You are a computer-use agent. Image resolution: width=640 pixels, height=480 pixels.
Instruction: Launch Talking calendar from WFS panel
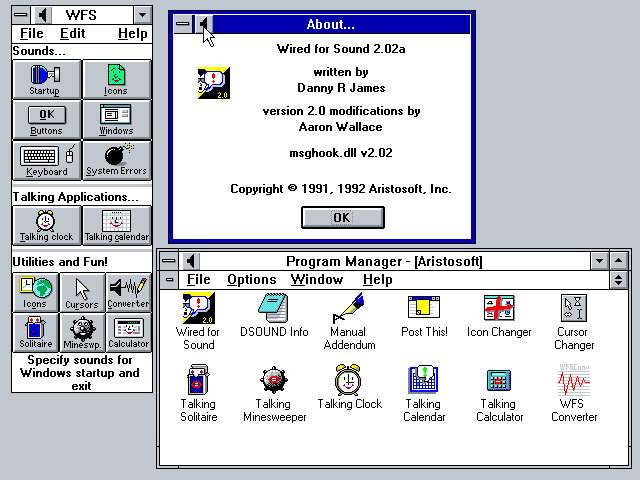(x=117, y=225)
